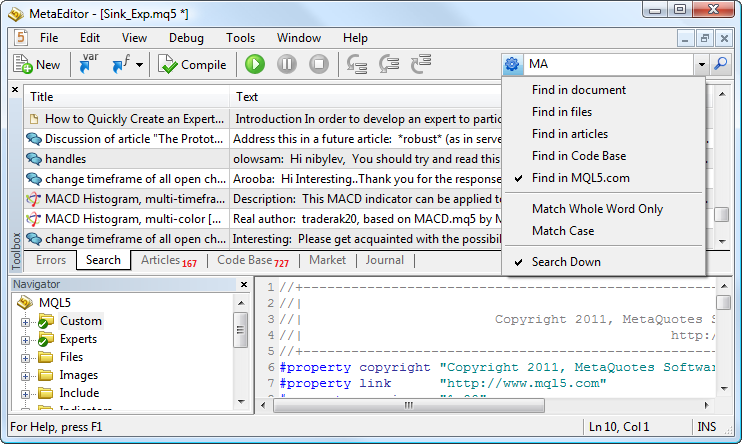Sort results by the Text column header

pyautogui.click(x=365, y=97)
